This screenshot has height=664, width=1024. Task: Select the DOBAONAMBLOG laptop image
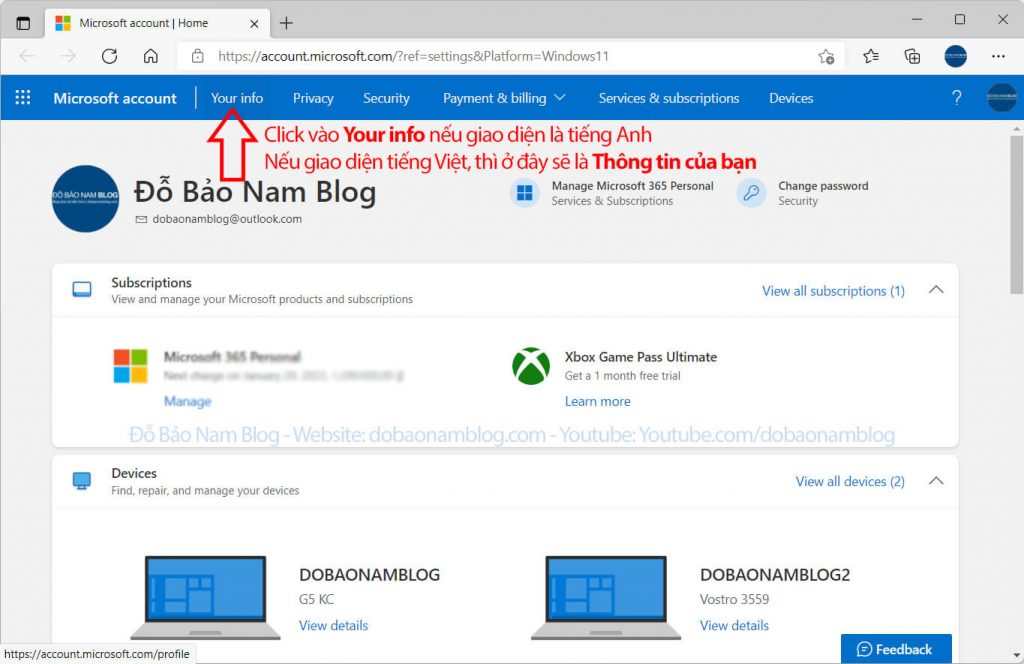click(x=205, y=597)
